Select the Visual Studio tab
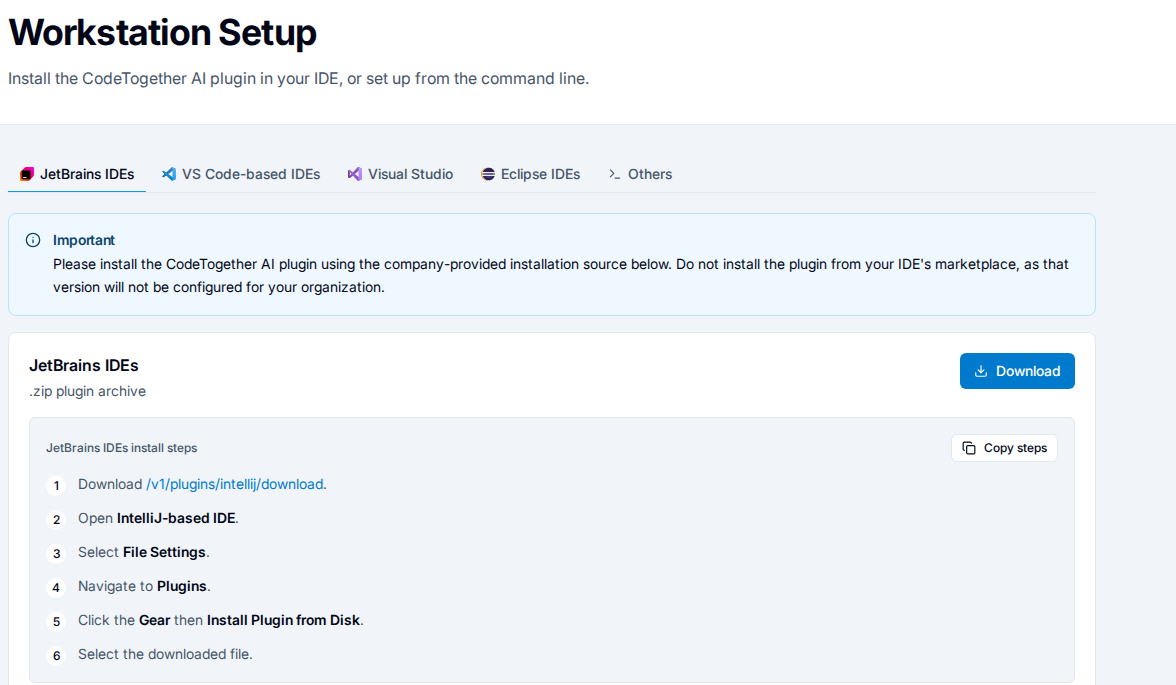Screen dimensions: 1176x685 click(x=400, y=174)
